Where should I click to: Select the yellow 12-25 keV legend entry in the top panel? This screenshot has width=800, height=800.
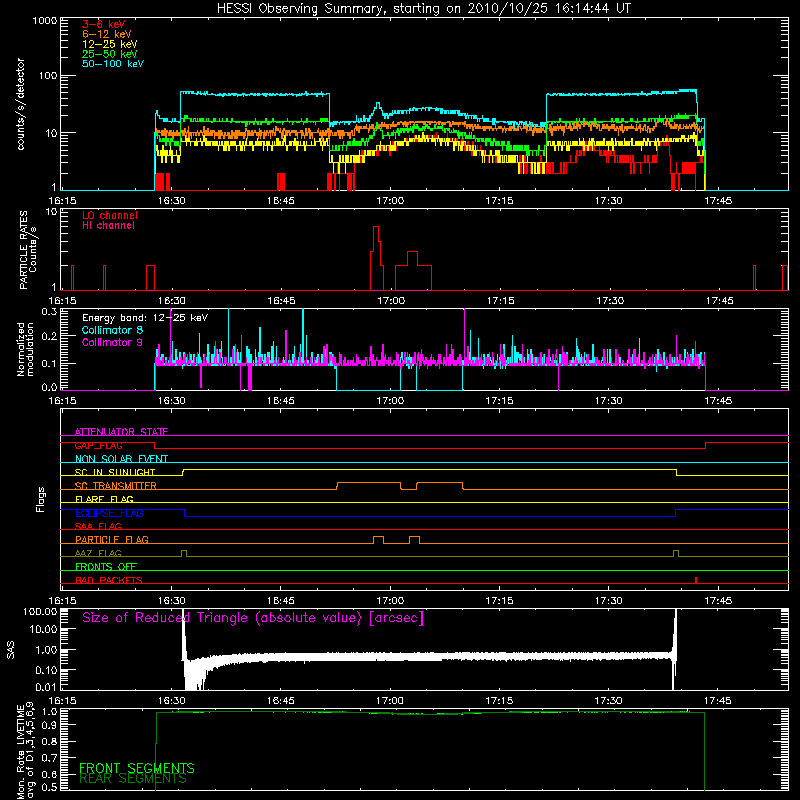(110, 44)
